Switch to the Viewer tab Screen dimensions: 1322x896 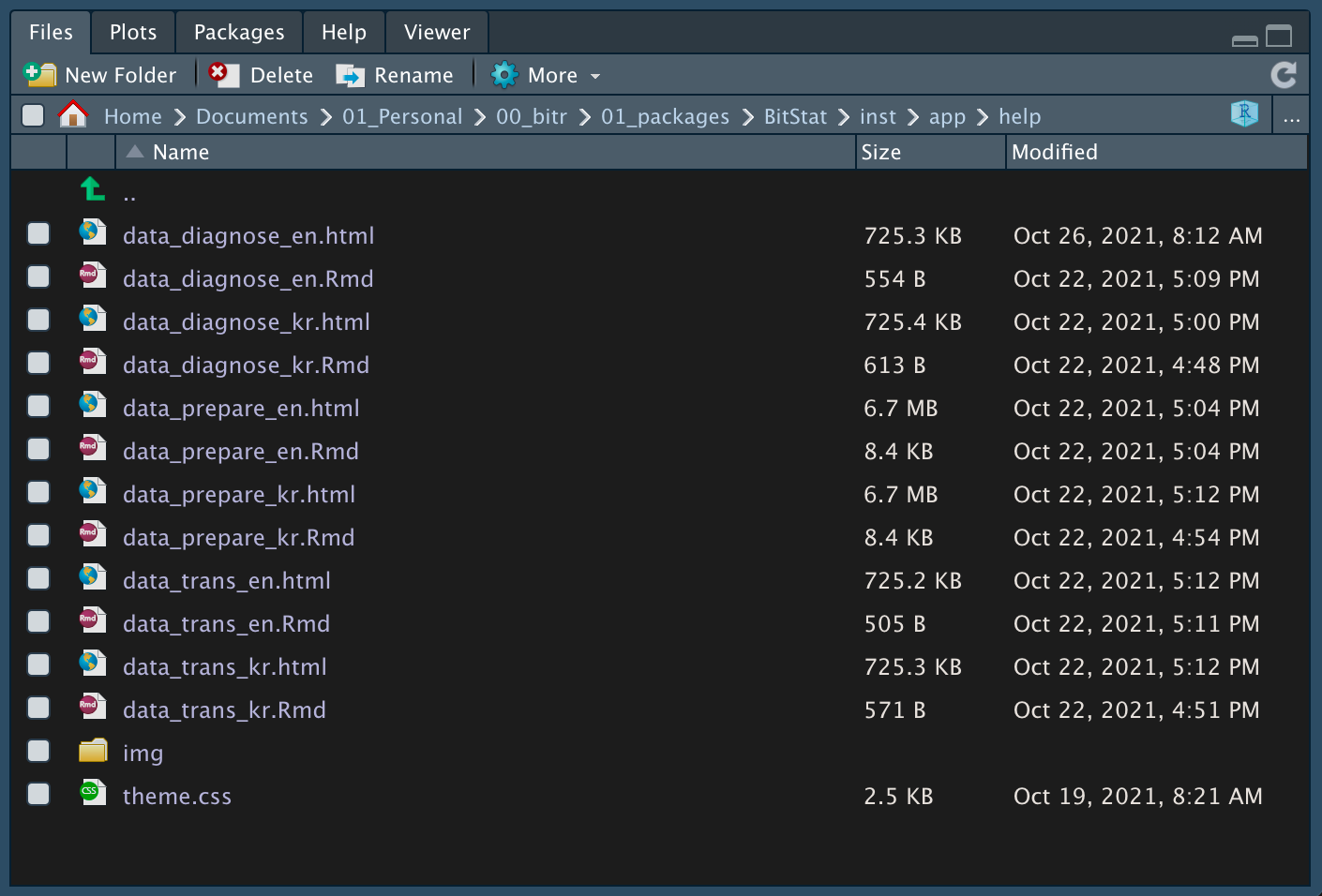coord(437,33)
